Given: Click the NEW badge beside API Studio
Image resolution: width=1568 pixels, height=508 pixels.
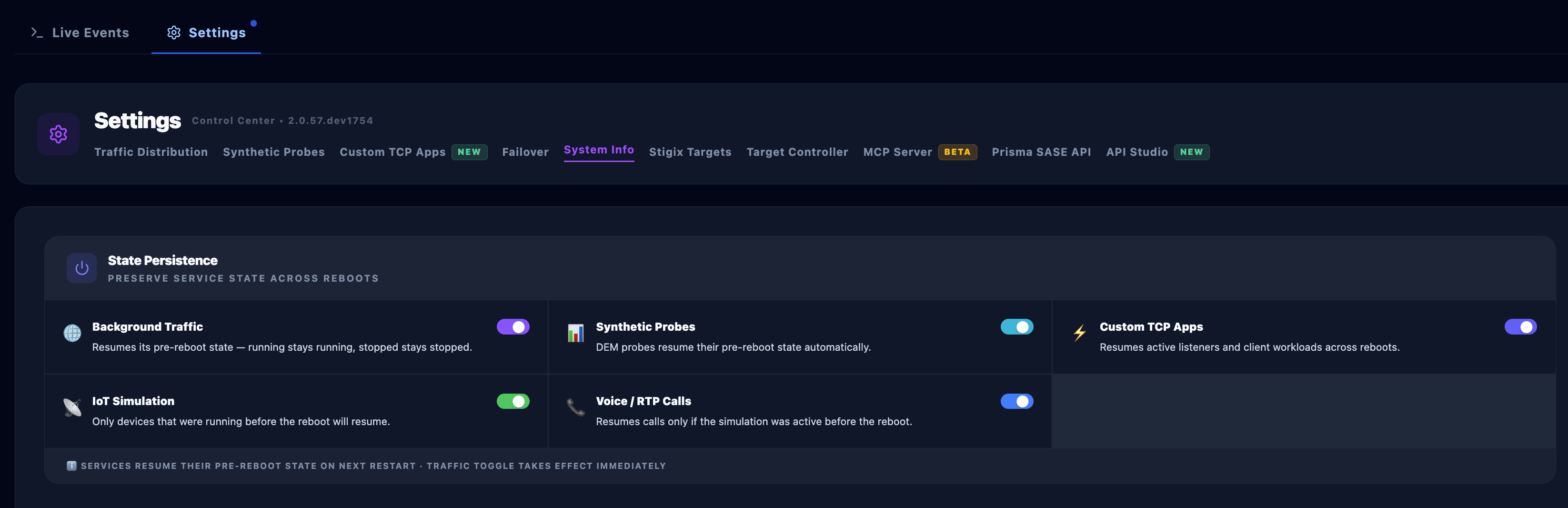Looking at the screenshot, I should click(1192, 152).
